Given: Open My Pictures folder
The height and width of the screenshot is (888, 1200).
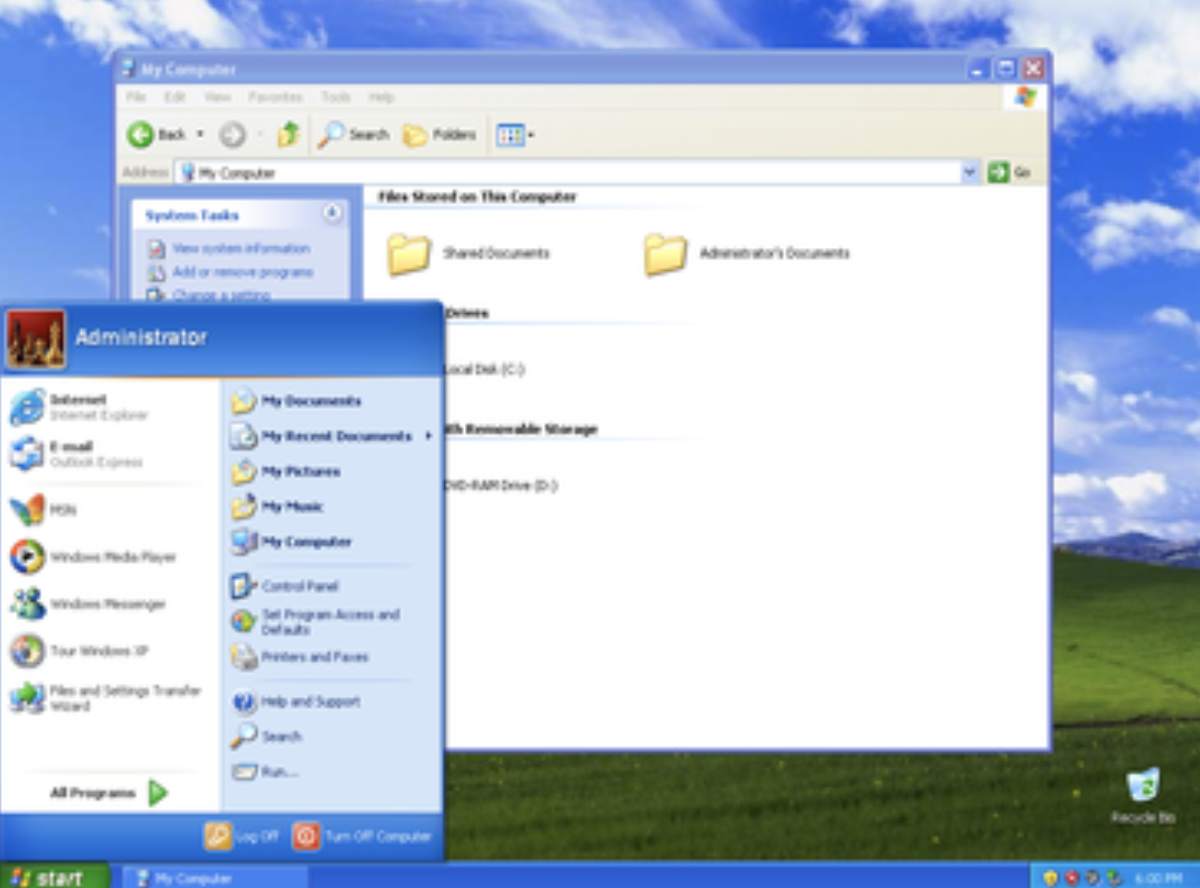Looking at the screenshot, I should (x=287, y=471).
